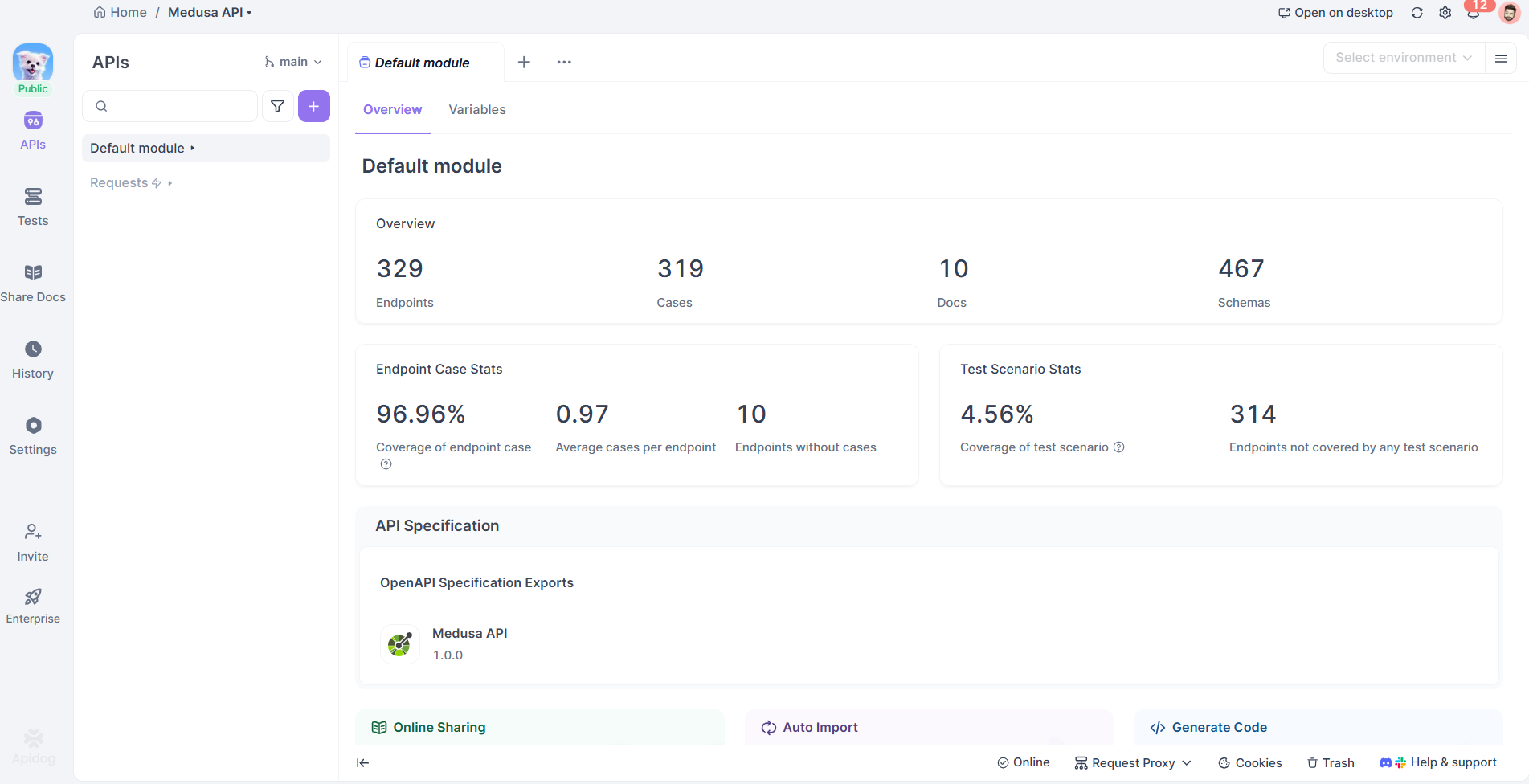Click the 0.97 average cases per endpoint value
The width and height of the screenshot is (1529, 784).
tap(583, 414)
